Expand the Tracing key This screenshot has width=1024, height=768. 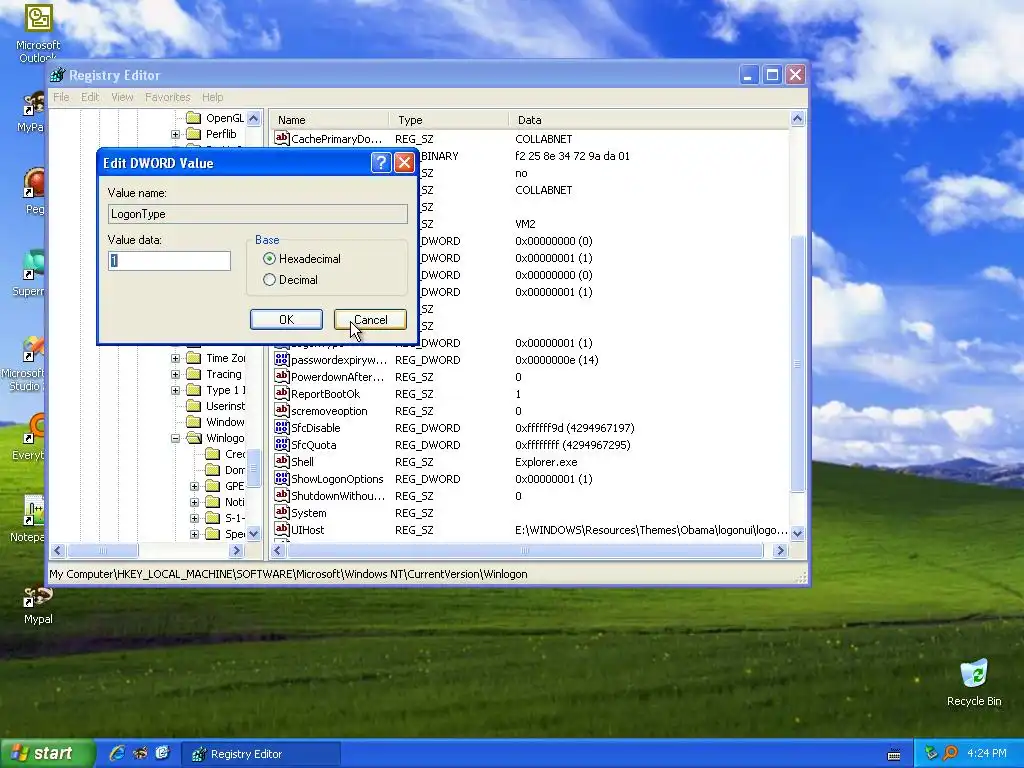coord(175,374)
